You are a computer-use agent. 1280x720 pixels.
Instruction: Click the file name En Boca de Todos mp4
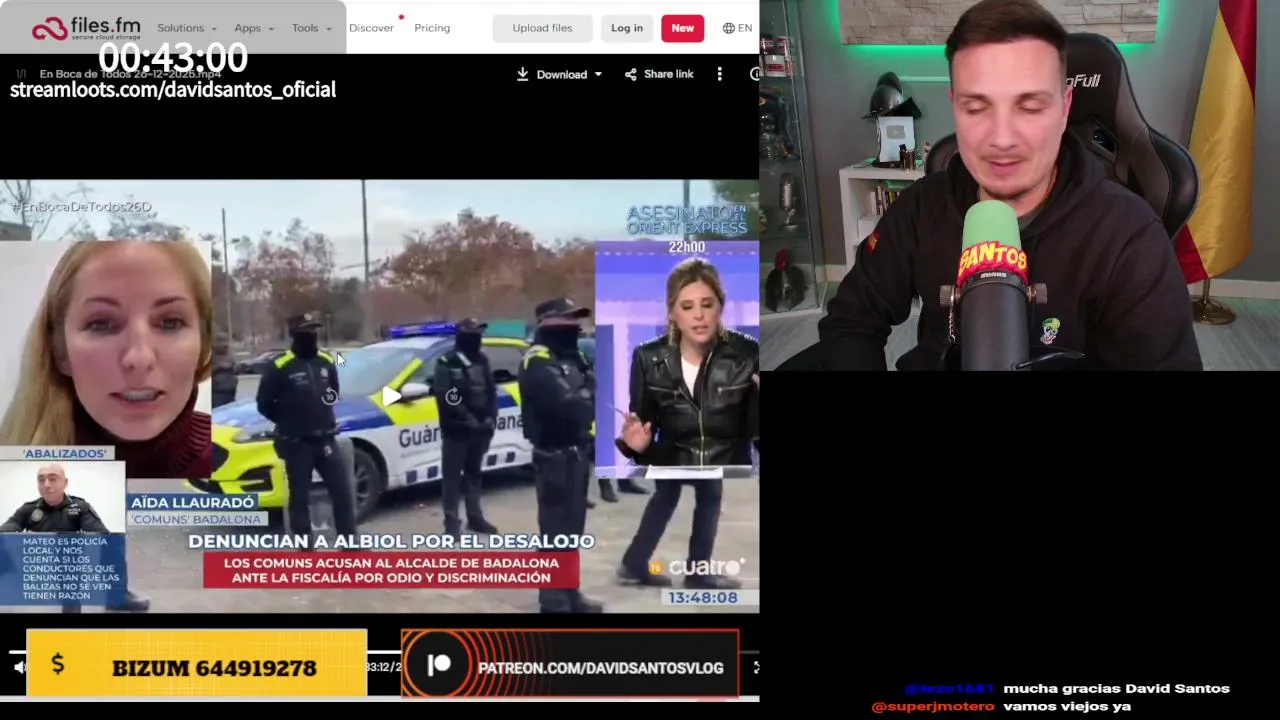[x=130, y=74]
